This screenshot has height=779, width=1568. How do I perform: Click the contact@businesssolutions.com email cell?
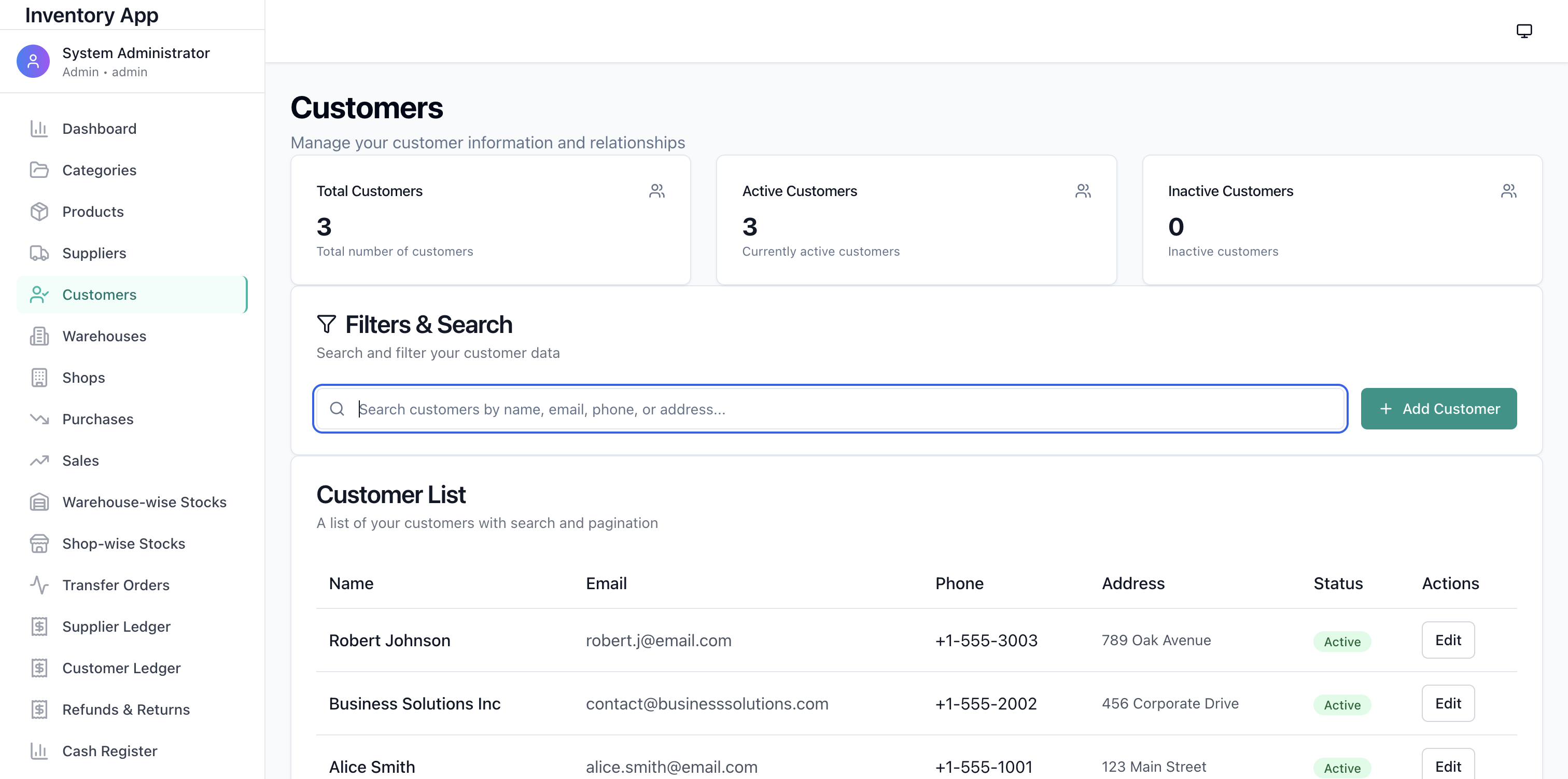(707, 703)
